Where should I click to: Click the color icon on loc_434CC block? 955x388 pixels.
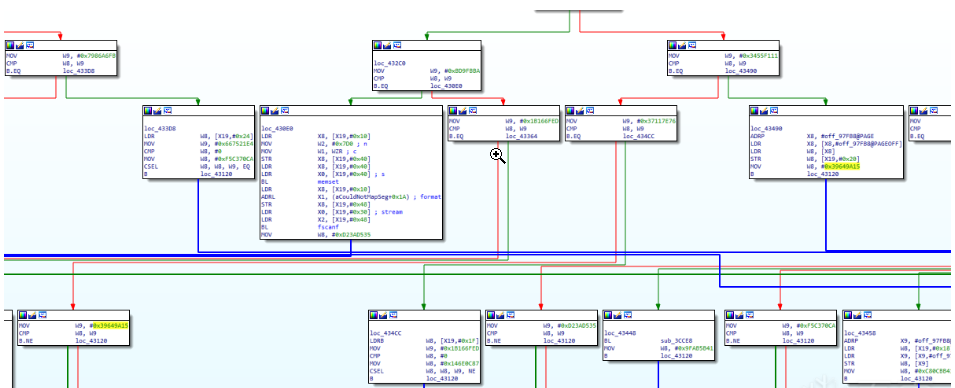(374, 315)
